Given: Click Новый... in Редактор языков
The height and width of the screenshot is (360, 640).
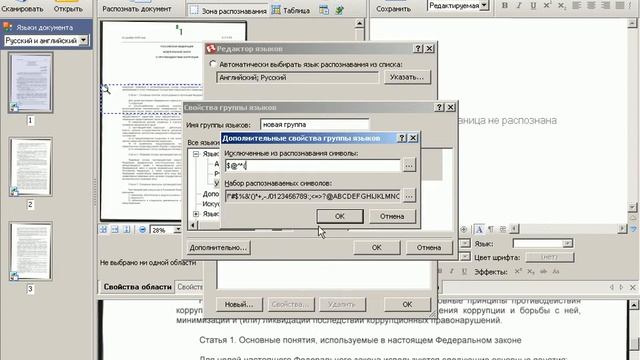Looking at the screenshot, I should [239, 304].
